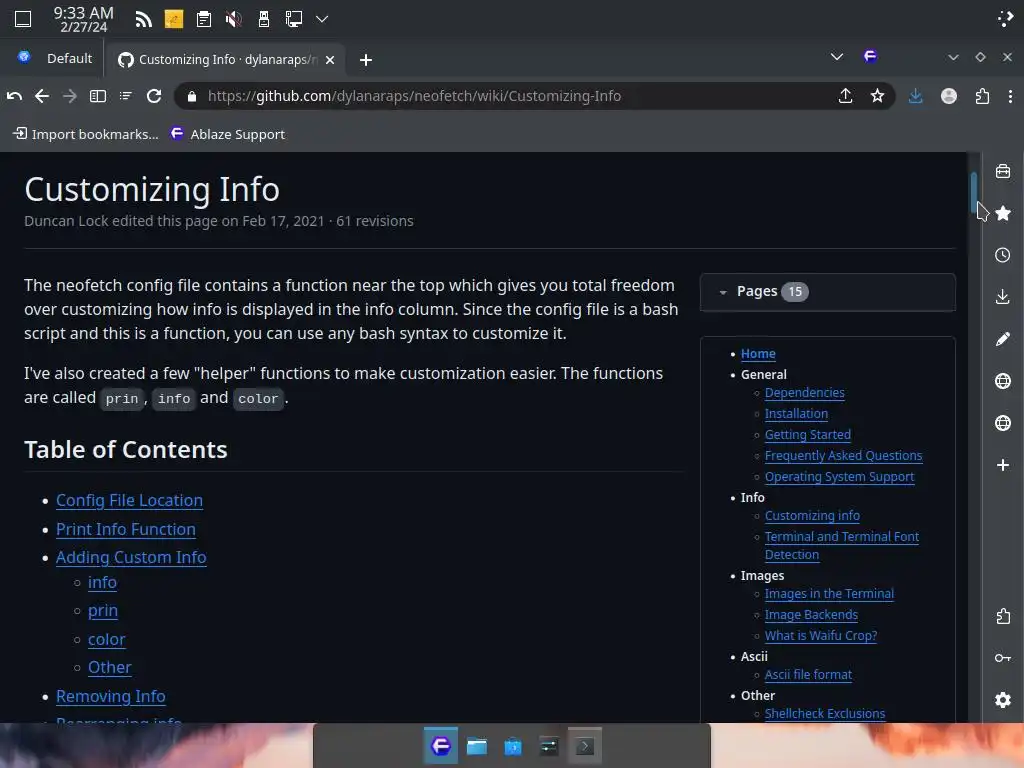The width and height of the screenshot is (1024, 768).
Task: Bookmark this page with the star icon
Action: pos(877,96)
